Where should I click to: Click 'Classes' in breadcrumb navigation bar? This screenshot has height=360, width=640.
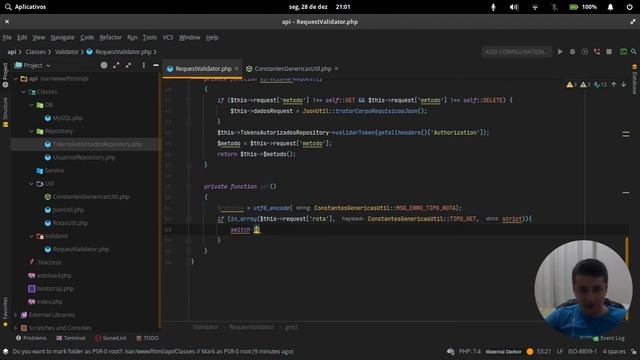(x=36, y=52)
